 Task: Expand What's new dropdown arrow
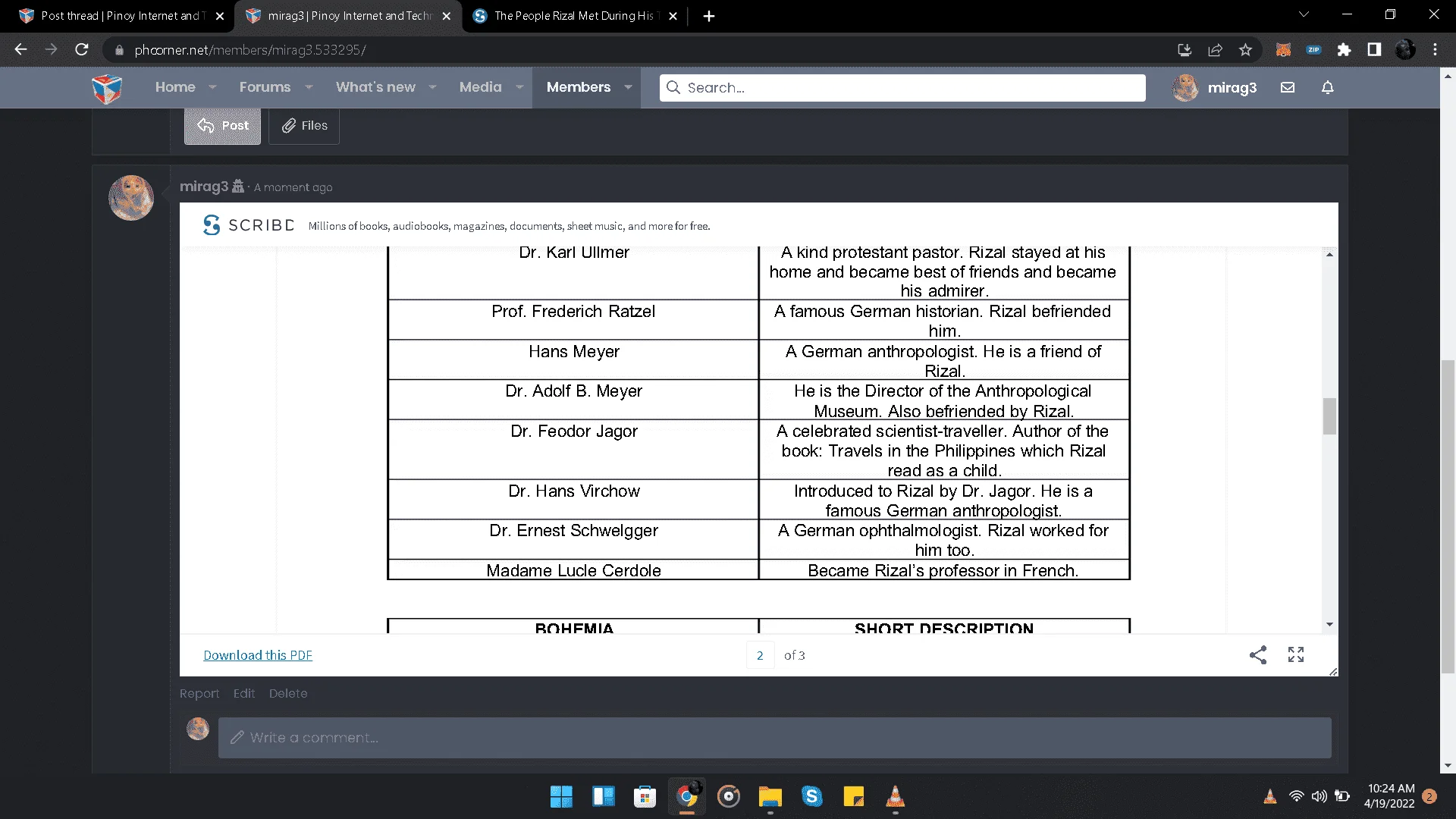(x=432, y=87)
